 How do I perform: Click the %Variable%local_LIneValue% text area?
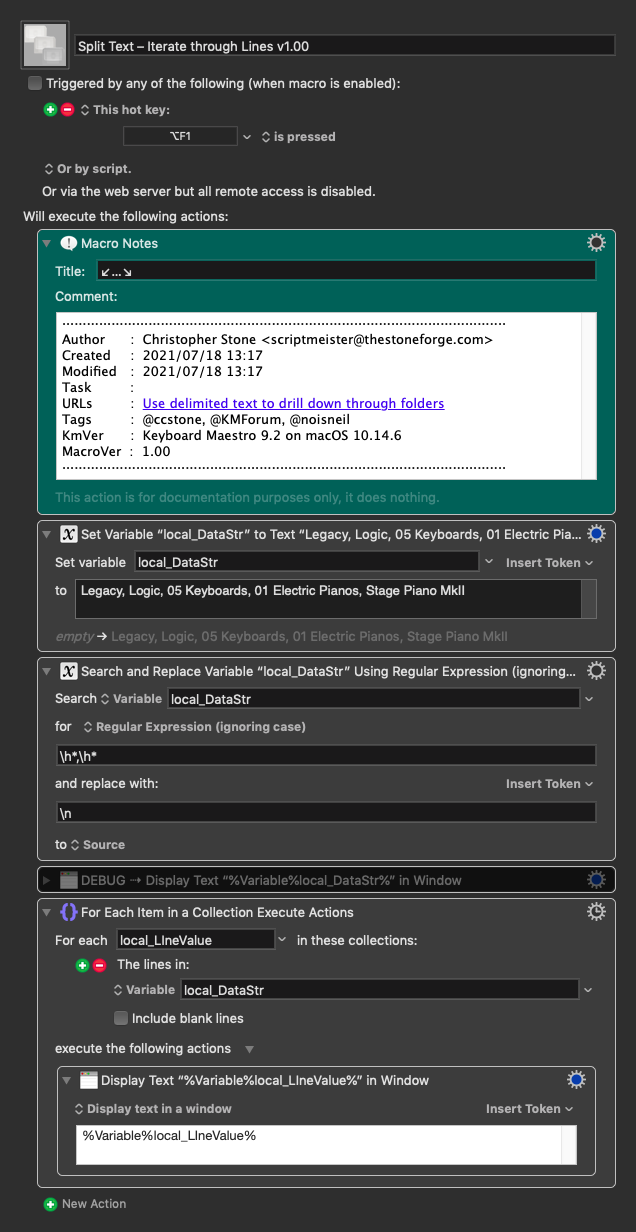[x=319, y=1144]
